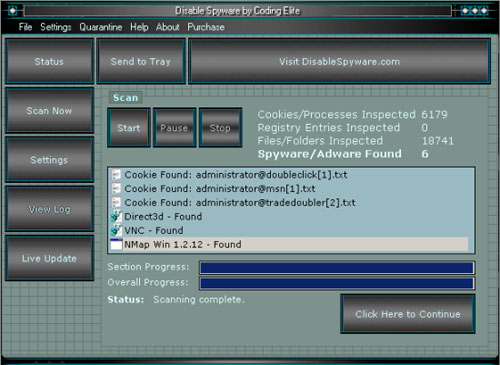This screenshot has height=365, width=500.
Task: Click Here to Continue button
Action: click(408, 314)
